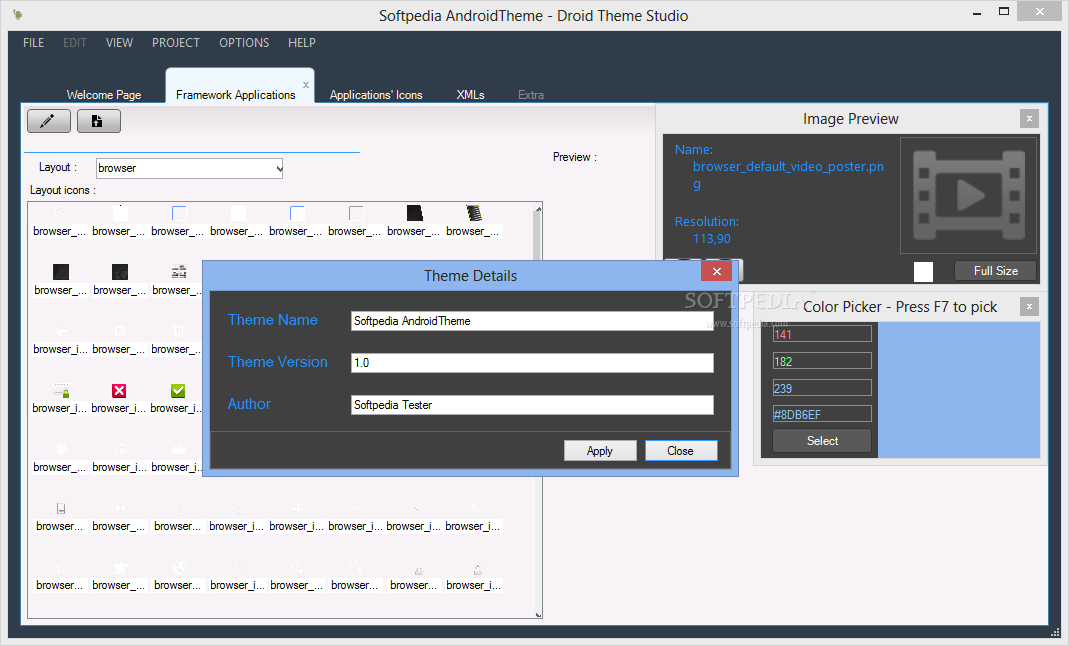Select the tiny bookmarks grid browser icon
This screenshot has height=646, width=1069.
point(179,272)
